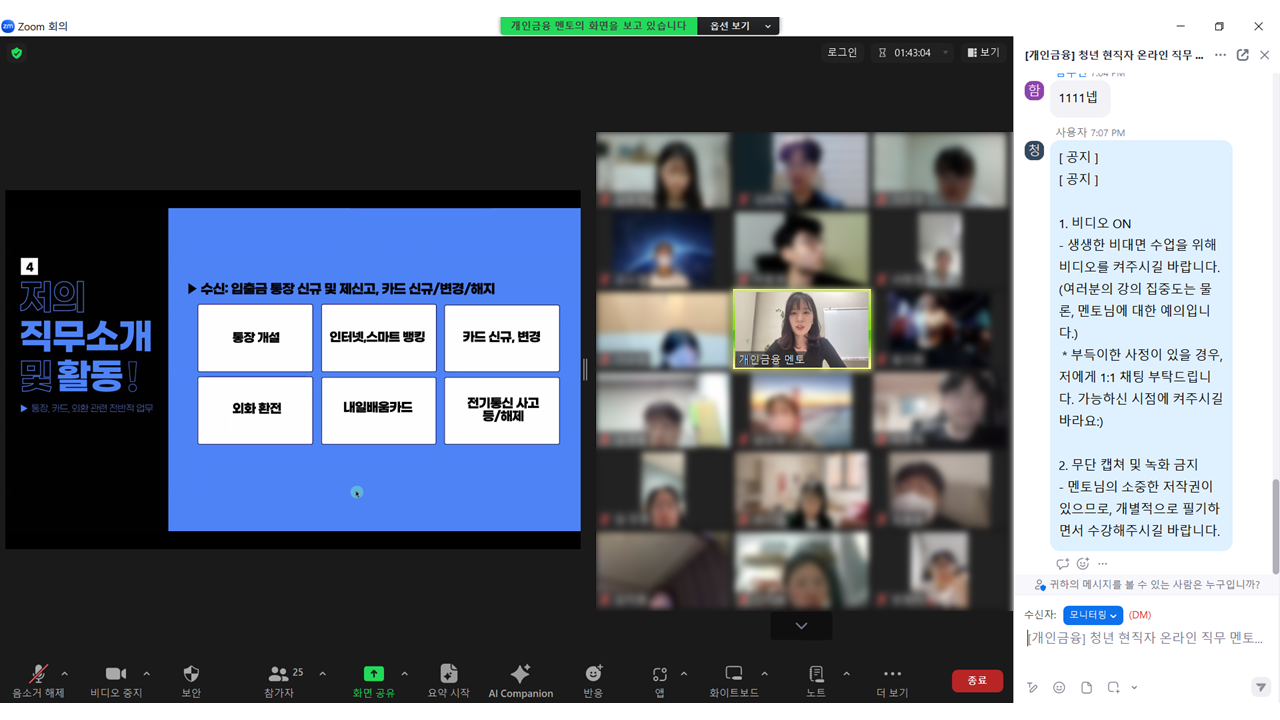Expand video options arrow beside 비디오 중지
This screenshot has height=720, width=1280.
[x=146, y=674]
